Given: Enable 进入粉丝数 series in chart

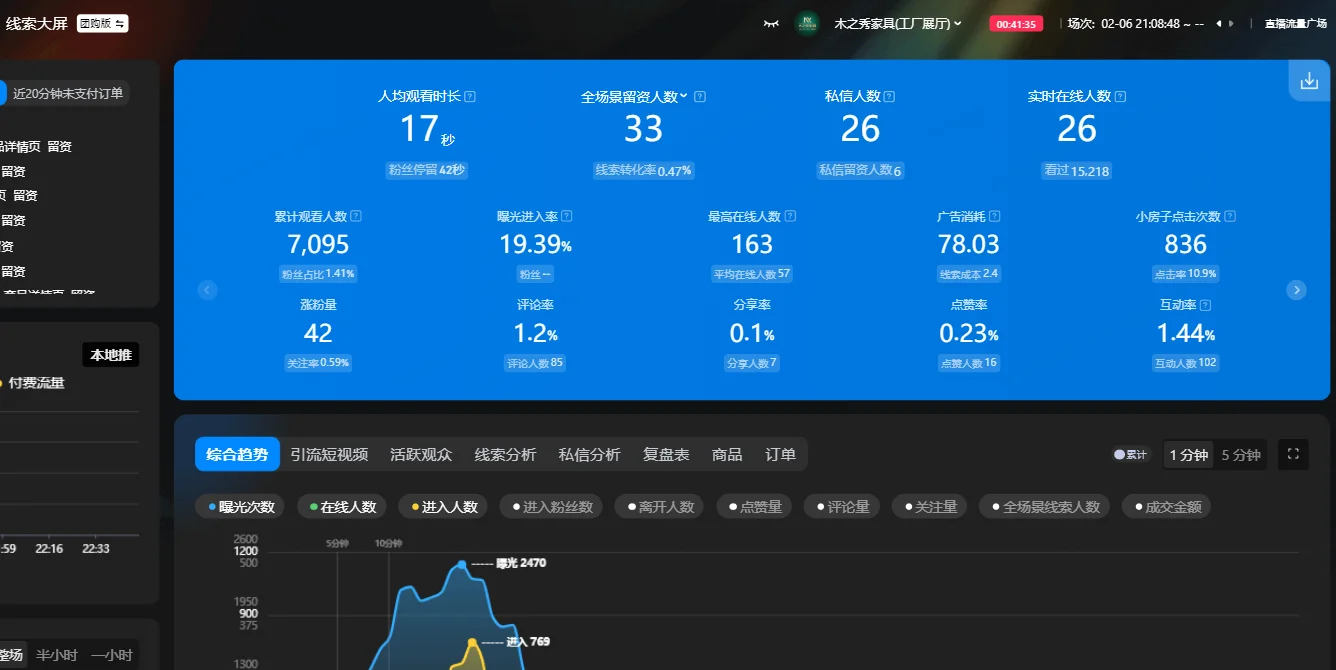Looking at the screenshot, I should tap(552, 507).
